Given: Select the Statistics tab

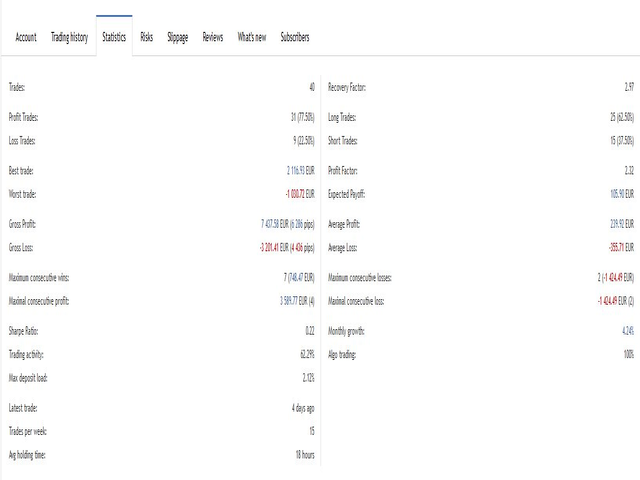Looking at the screenshot, I should click(114, 38).
